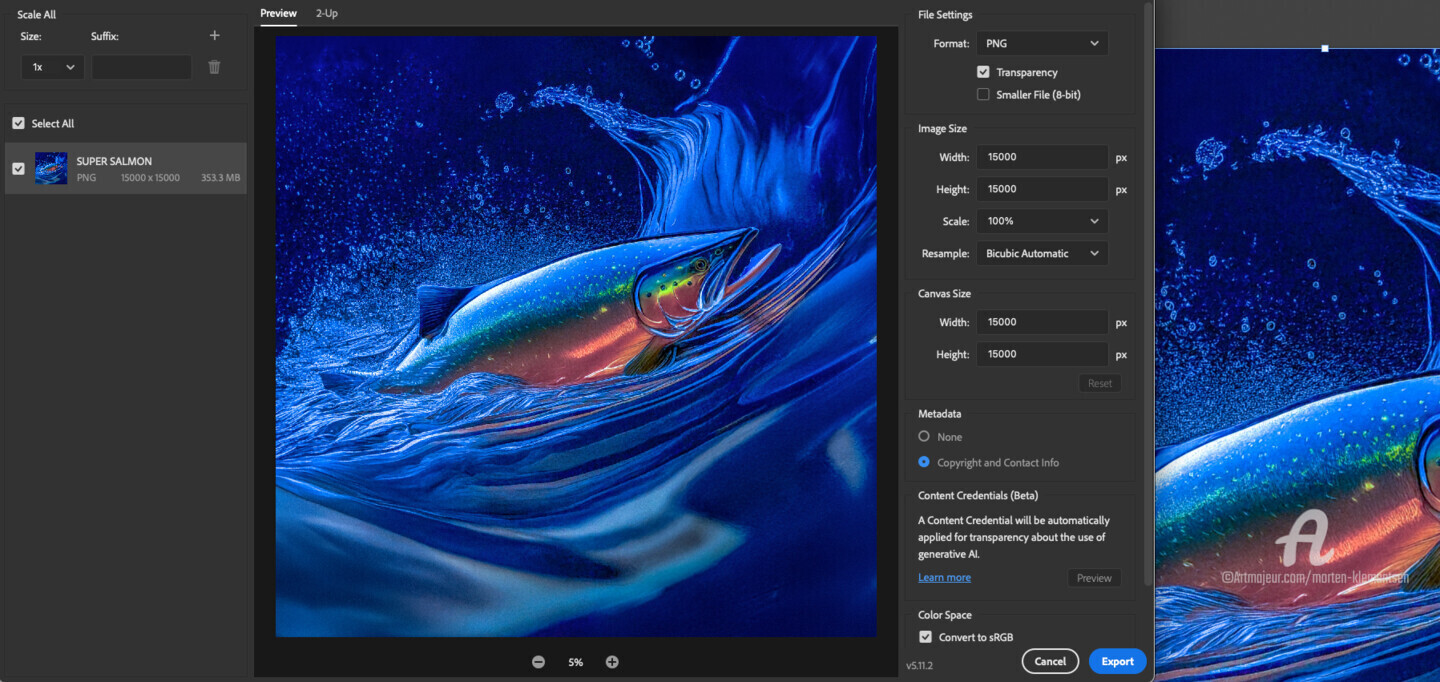This screenshot has width=1440, height=682.
Task: Cancel the export dialog
Action: pyautogui.click(x=1050, y=661)
